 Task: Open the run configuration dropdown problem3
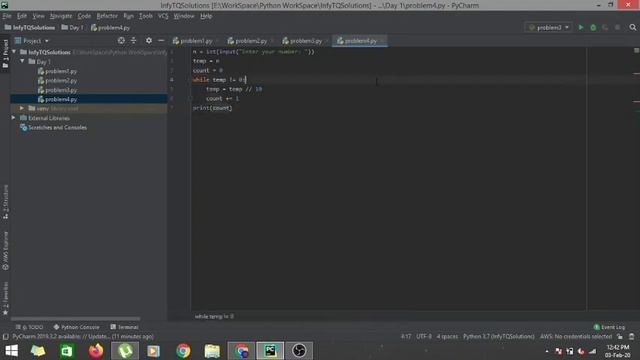coord(549,27)
